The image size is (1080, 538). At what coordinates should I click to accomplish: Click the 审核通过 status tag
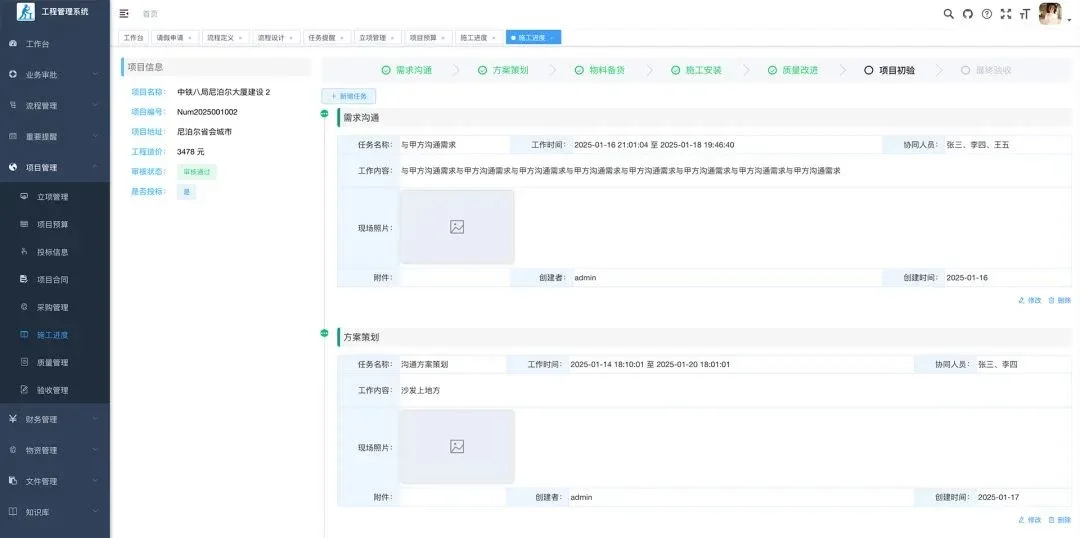(x=196, y=172)
